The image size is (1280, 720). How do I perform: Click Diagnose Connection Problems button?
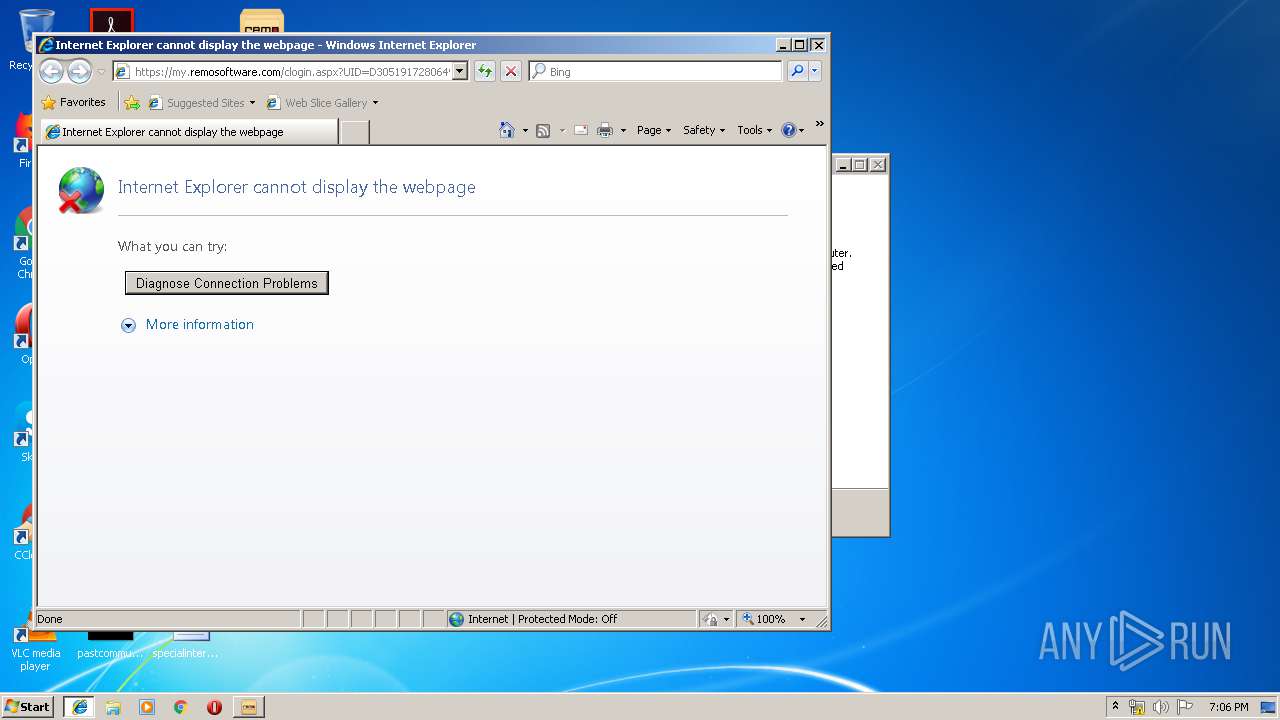click(227, 283)
